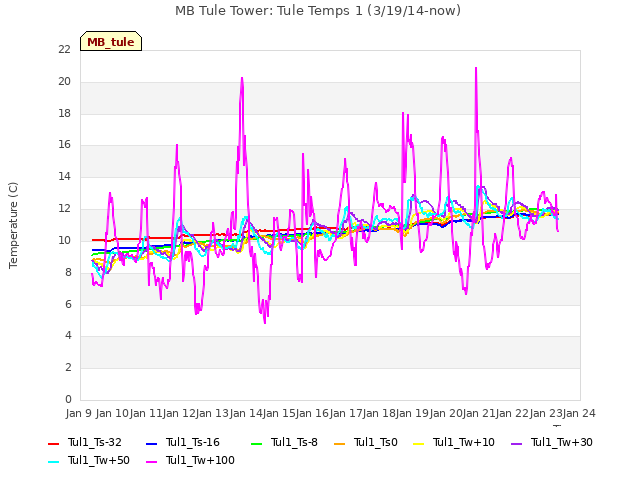Click the 10 y-axis tick label
This screenshot has width=640, height=480.
point(64,240)
